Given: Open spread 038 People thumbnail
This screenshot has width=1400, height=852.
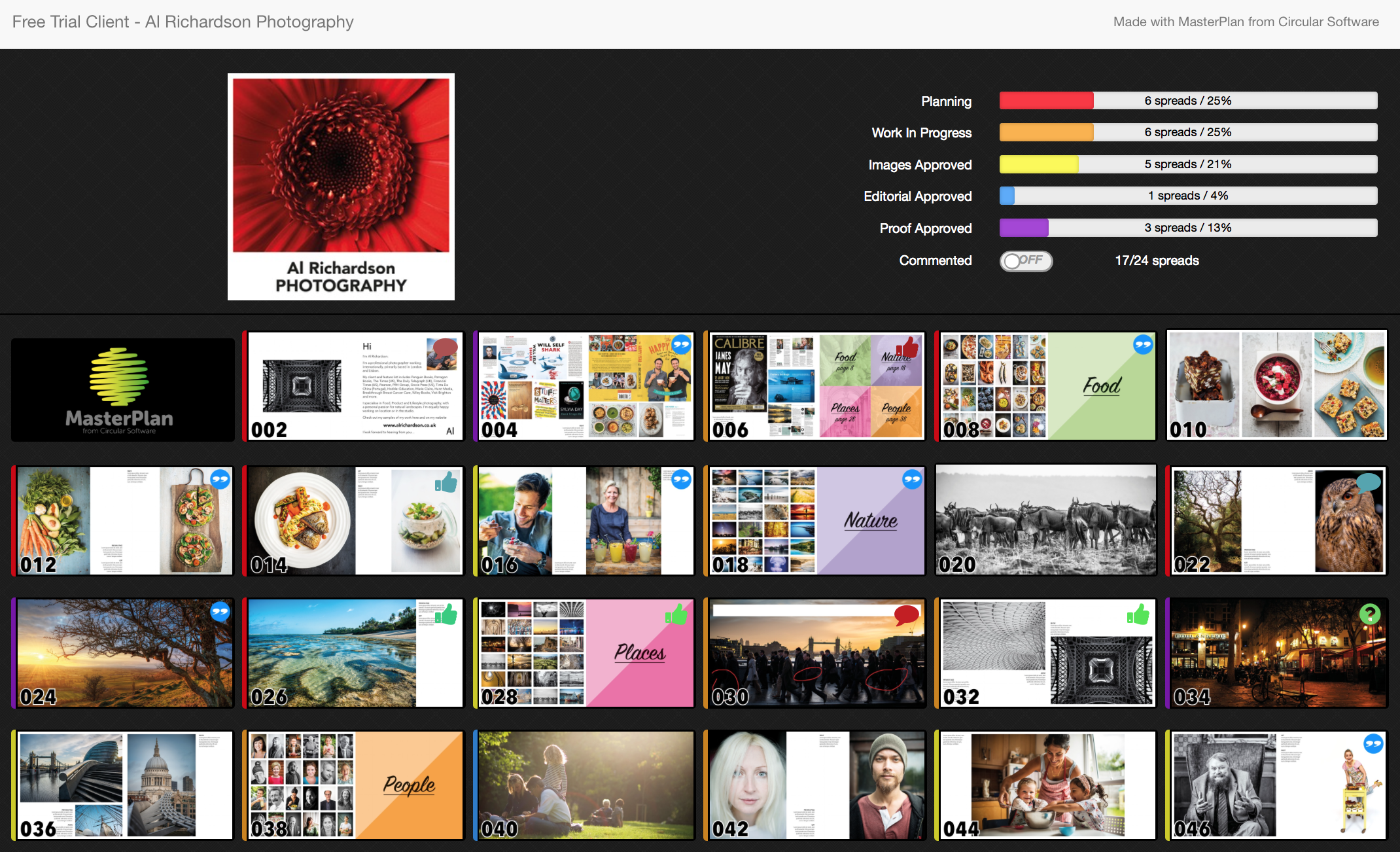Looking at the screenshot, I should click(x=353, y=785).
